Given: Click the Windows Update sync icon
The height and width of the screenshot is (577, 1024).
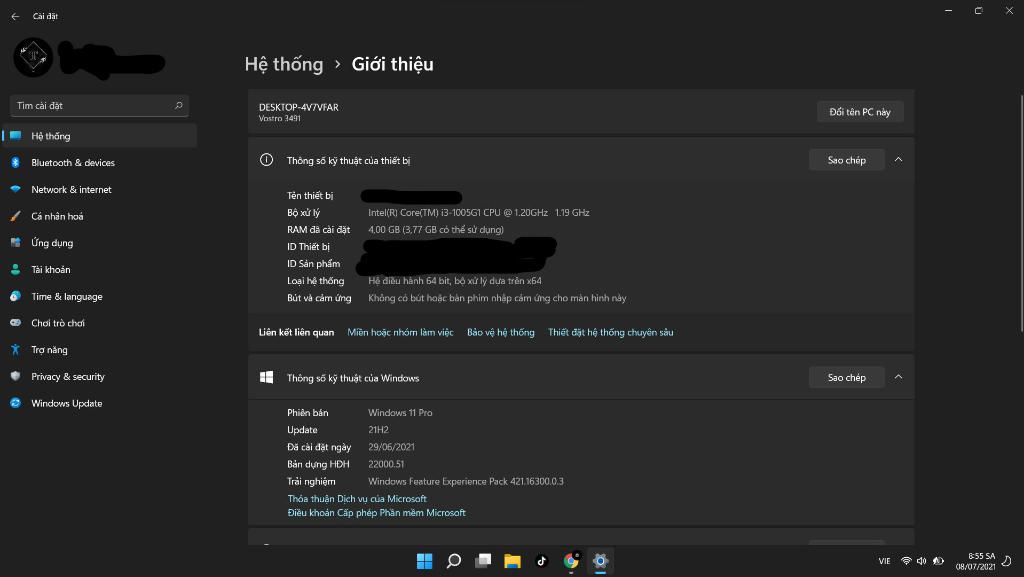Looking at the screenshot, I should click(16, 403).
